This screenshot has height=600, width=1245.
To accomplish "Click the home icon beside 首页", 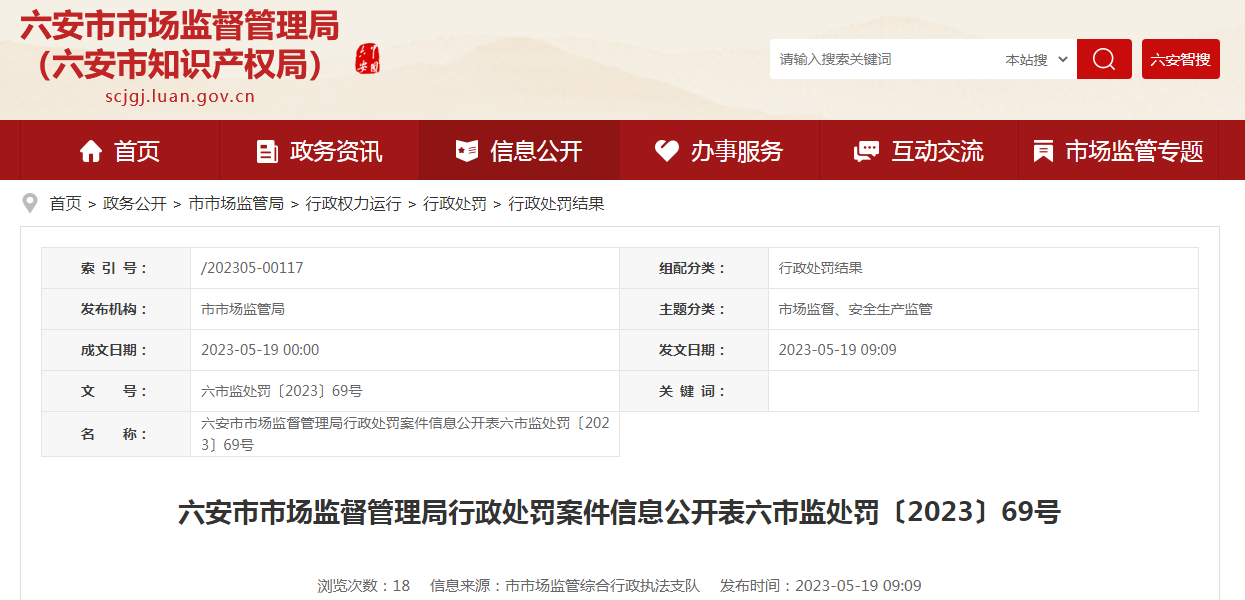I will coord(91,151).
